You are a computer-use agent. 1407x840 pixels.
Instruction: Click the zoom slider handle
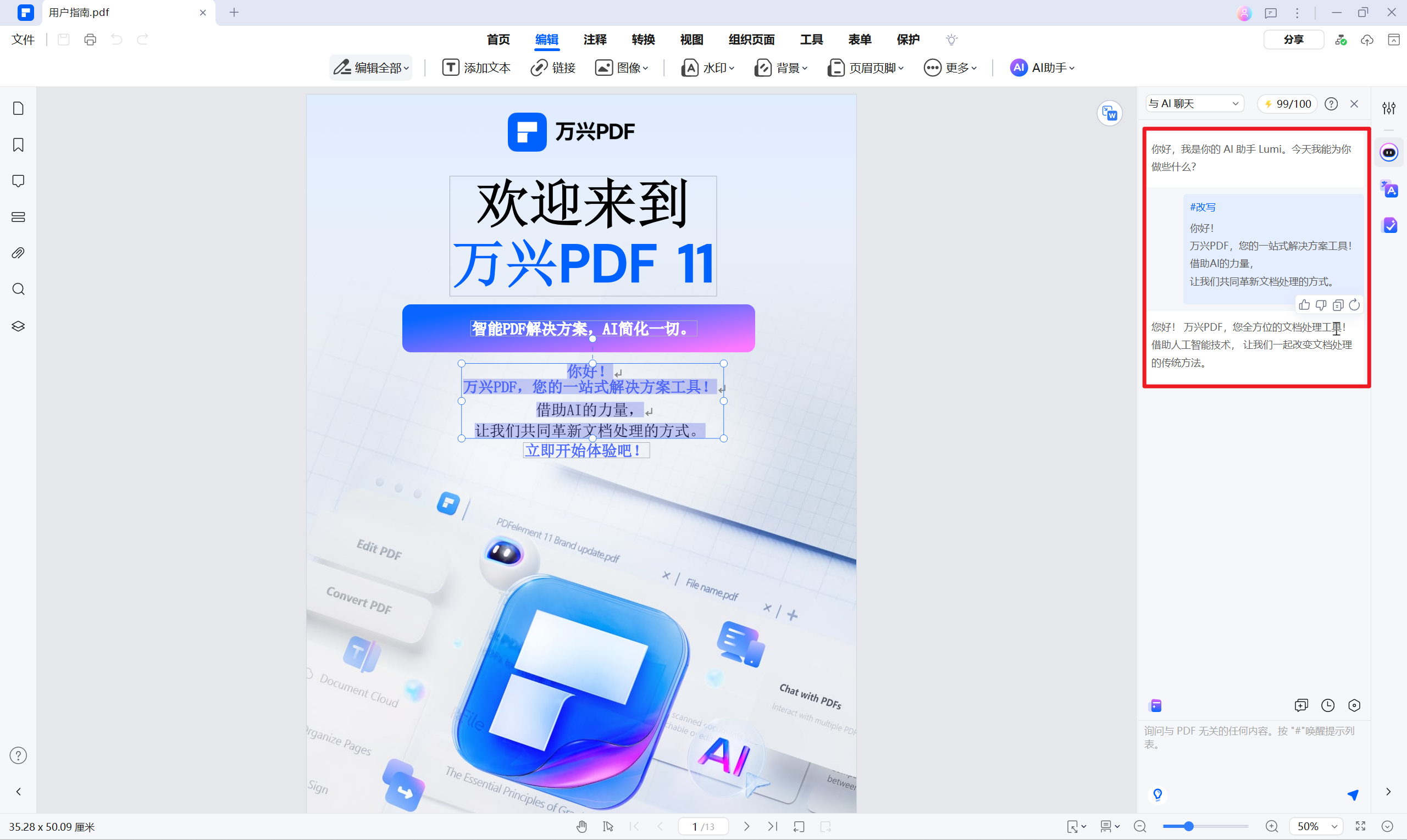click(x=1188, y=826)
